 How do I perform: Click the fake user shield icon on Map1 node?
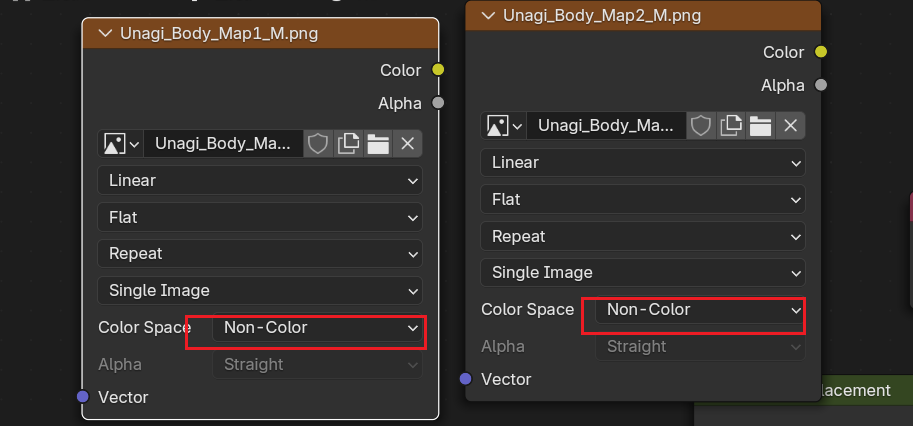(x=317, y=144)
